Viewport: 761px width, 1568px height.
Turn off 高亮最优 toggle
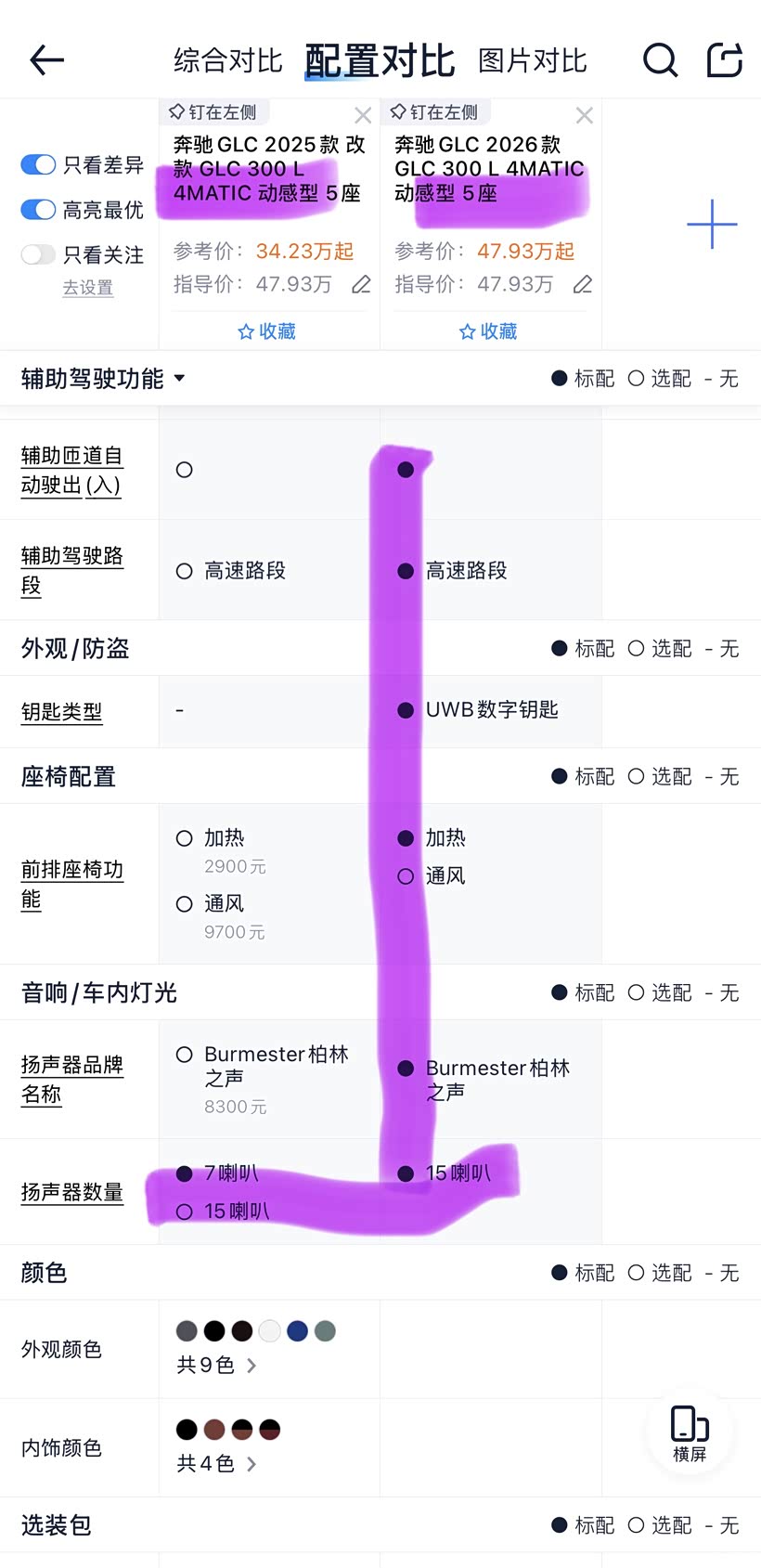(38, 210)
